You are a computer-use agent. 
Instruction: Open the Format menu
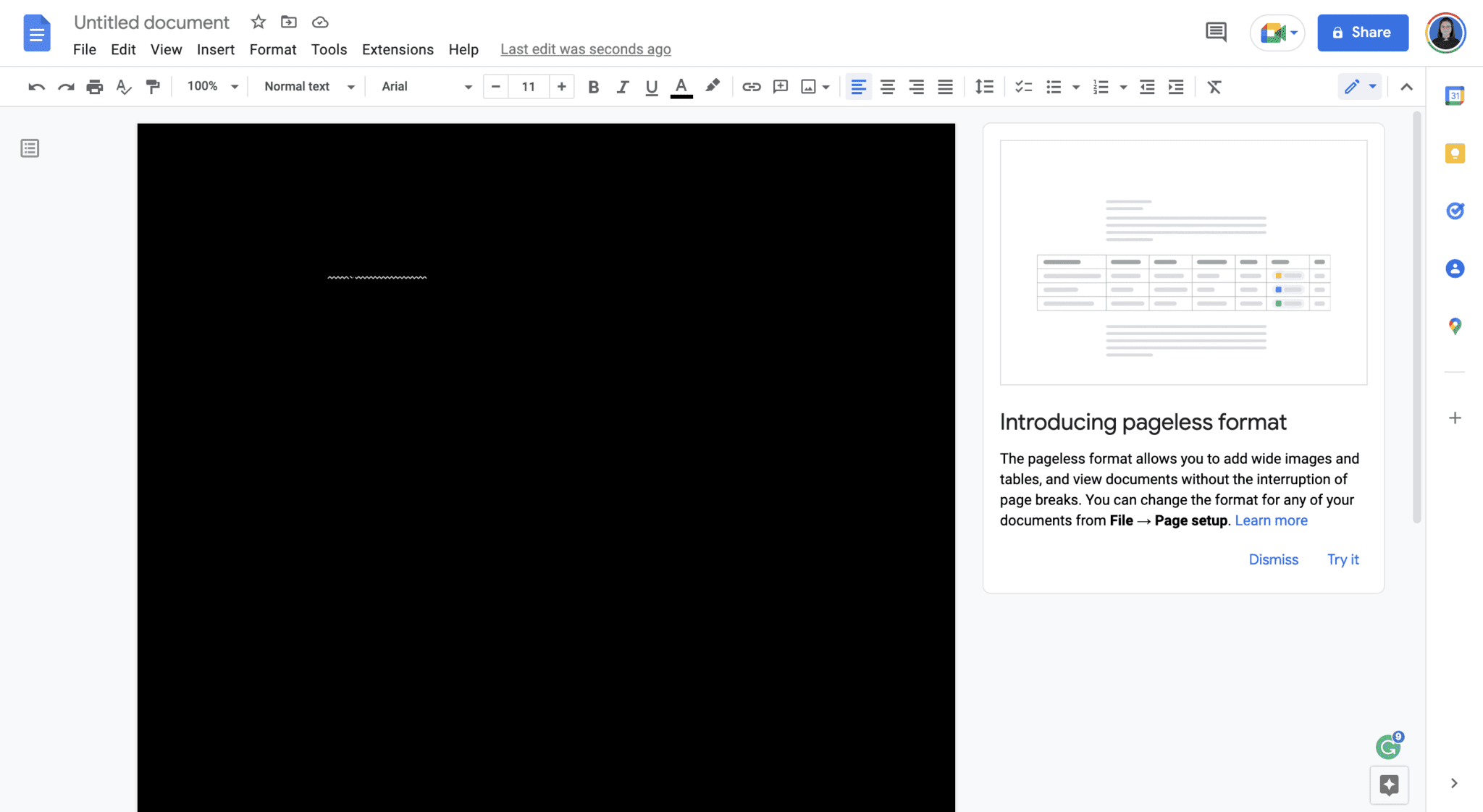272,49
